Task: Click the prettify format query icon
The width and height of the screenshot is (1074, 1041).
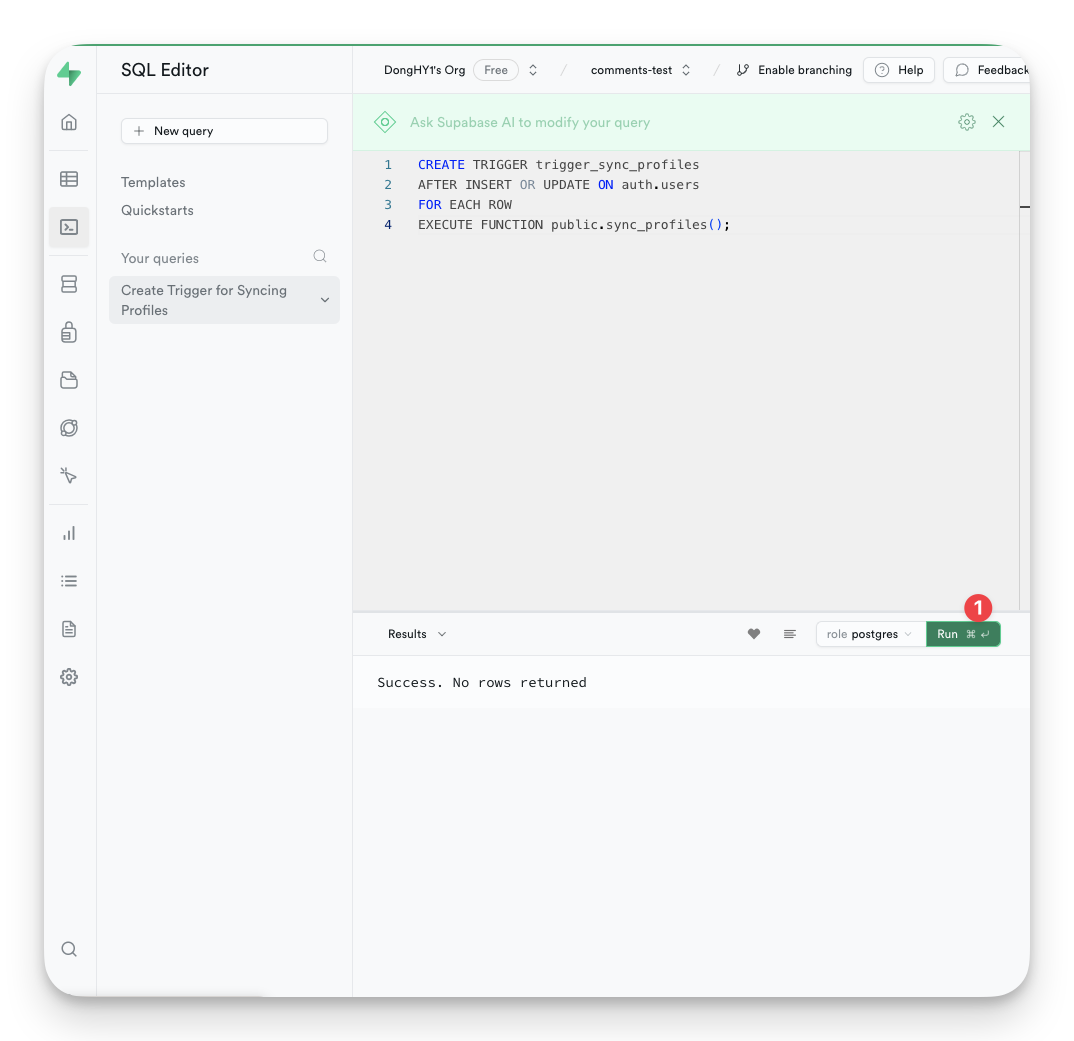Action: (x=790, y=634)
